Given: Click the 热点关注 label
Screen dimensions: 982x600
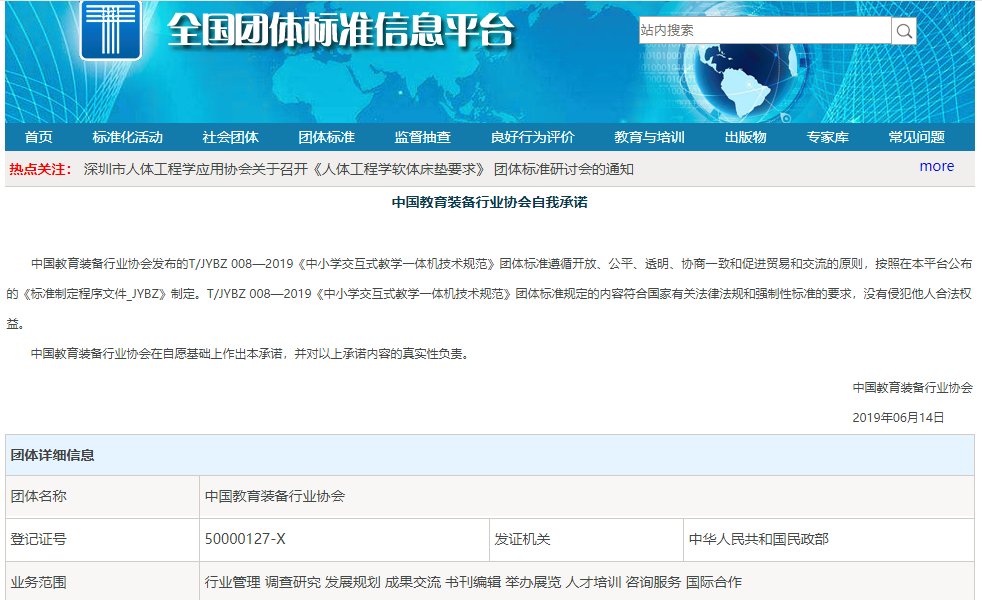Looking at the screenshot, I should 40,169.
